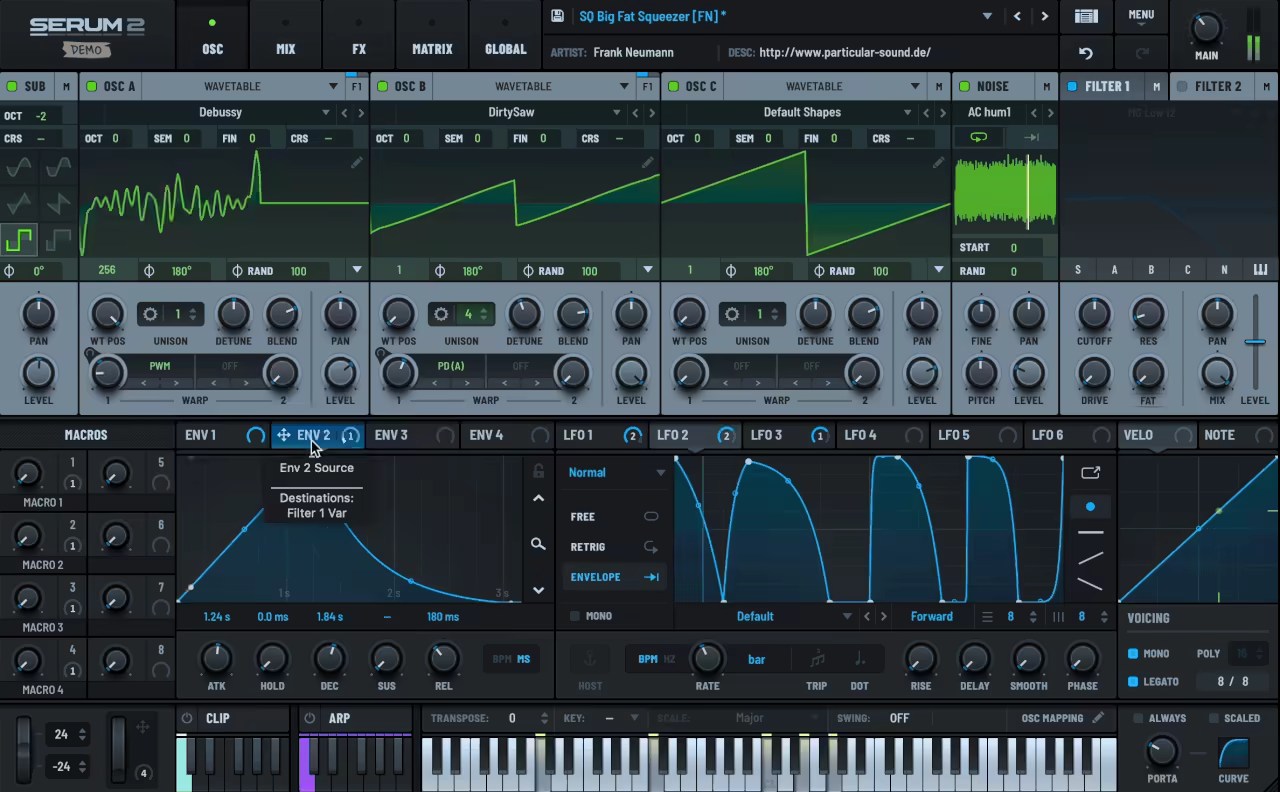The width and height of the screenshot is (1280, 792).
Task: Open the preset browser list icon
Action: (1086, 16)
